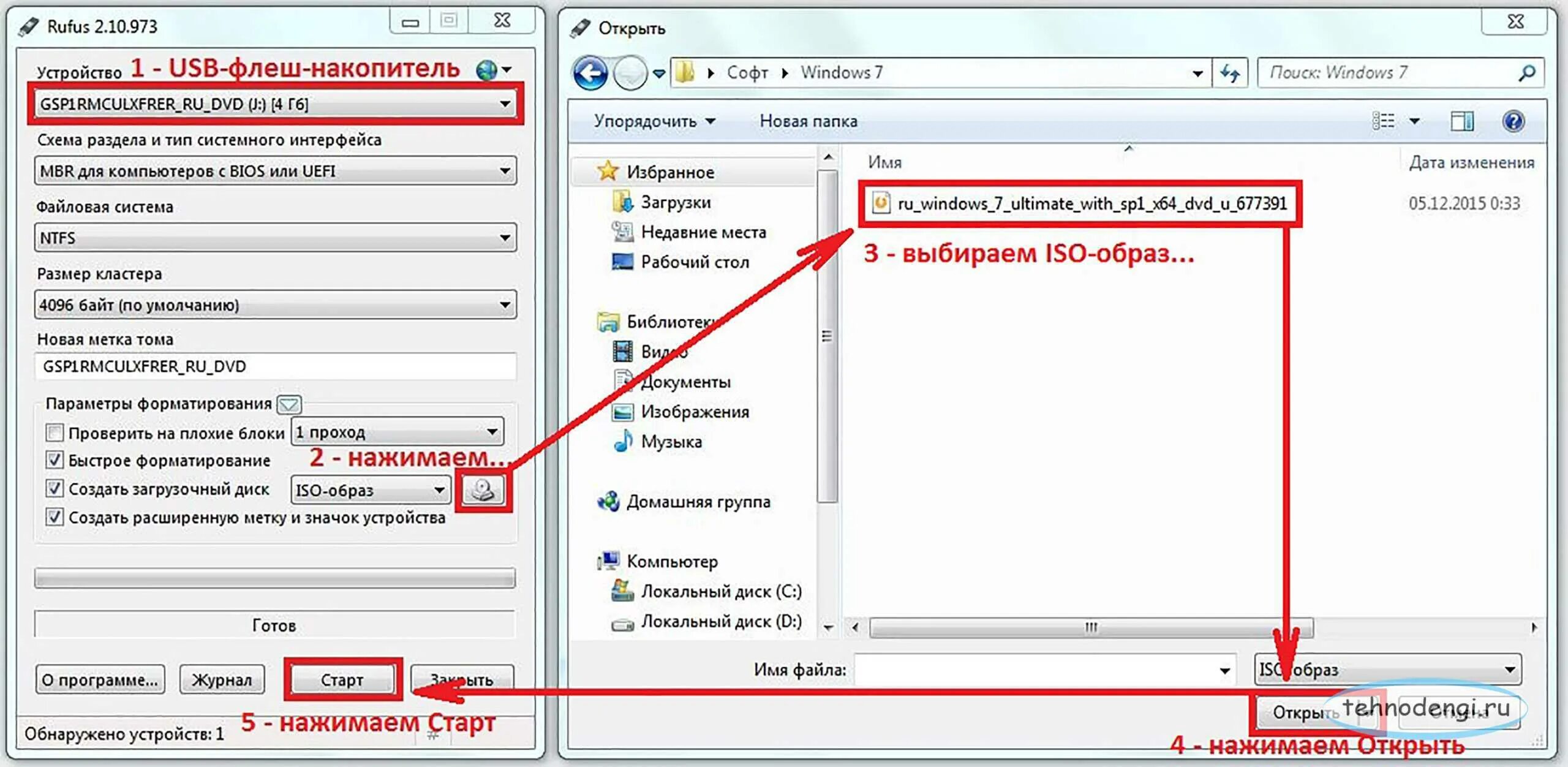Click the Старт button in Rufus
This screenshot has height=767, width=1568.
[342, 679]
